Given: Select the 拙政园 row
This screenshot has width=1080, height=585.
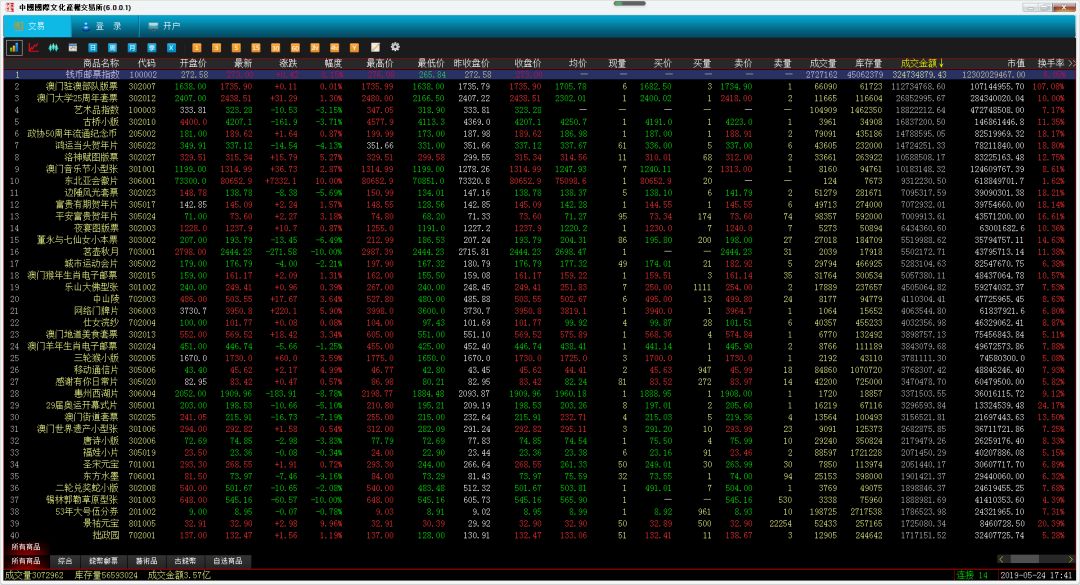Looking at the screenshot, I should pyautogui.click(x=538, y=535).
